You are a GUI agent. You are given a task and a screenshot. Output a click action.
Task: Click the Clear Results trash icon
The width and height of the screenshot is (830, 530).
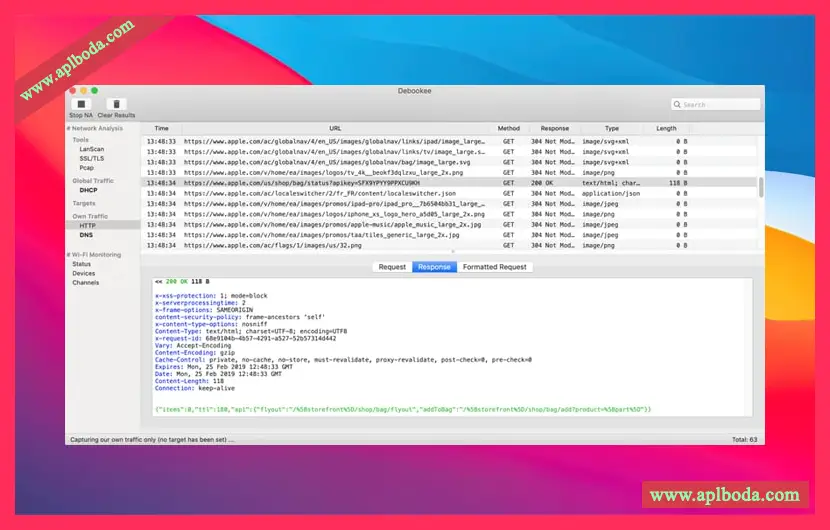[x=116, y=104]
